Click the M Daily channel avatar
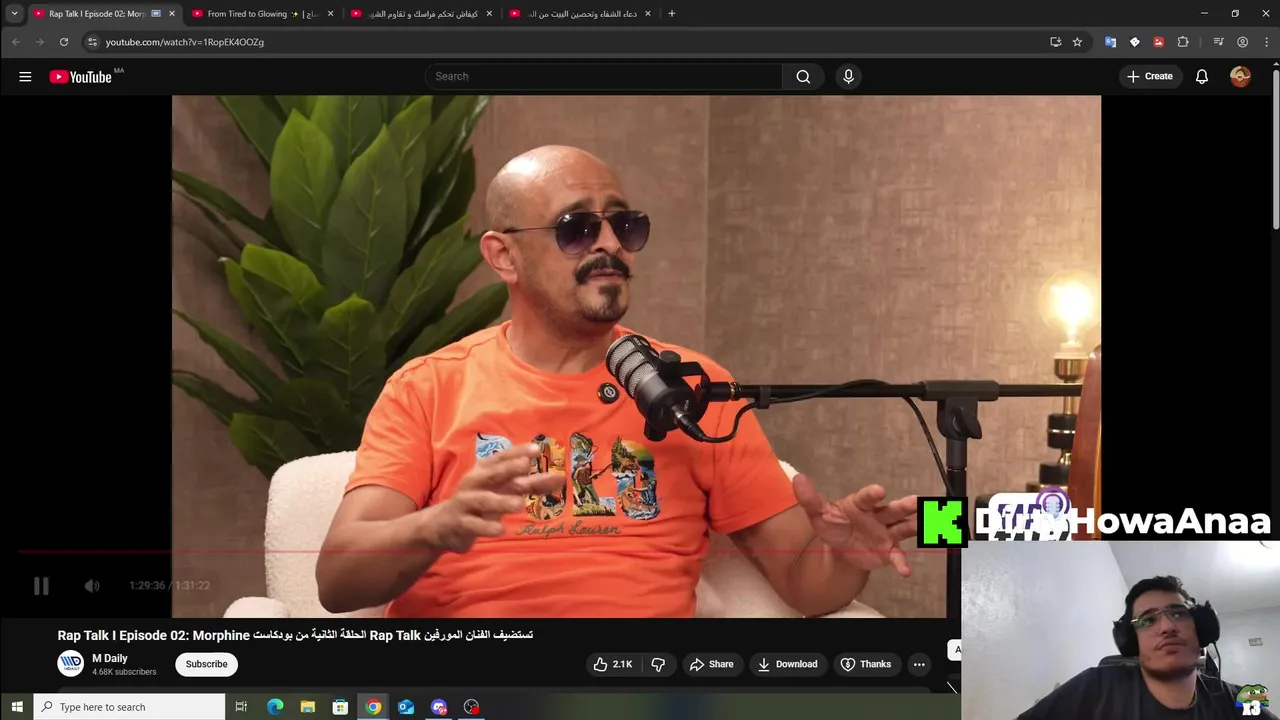Viewport: 1280px width, 720px height. (70, 664)
